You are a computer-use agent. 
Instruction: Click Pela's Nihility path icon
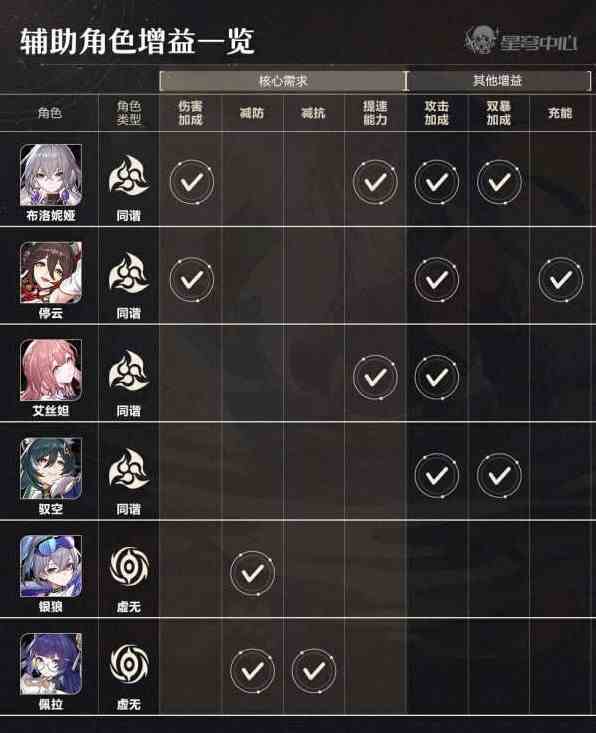pos(129,664)
